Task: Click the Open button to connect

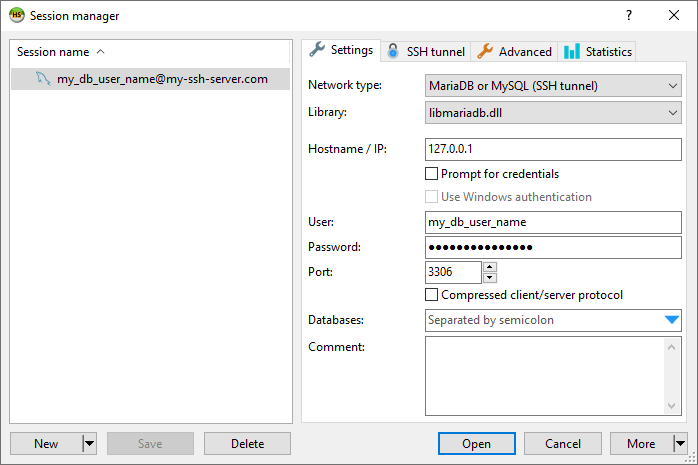Action: (477, 444)
